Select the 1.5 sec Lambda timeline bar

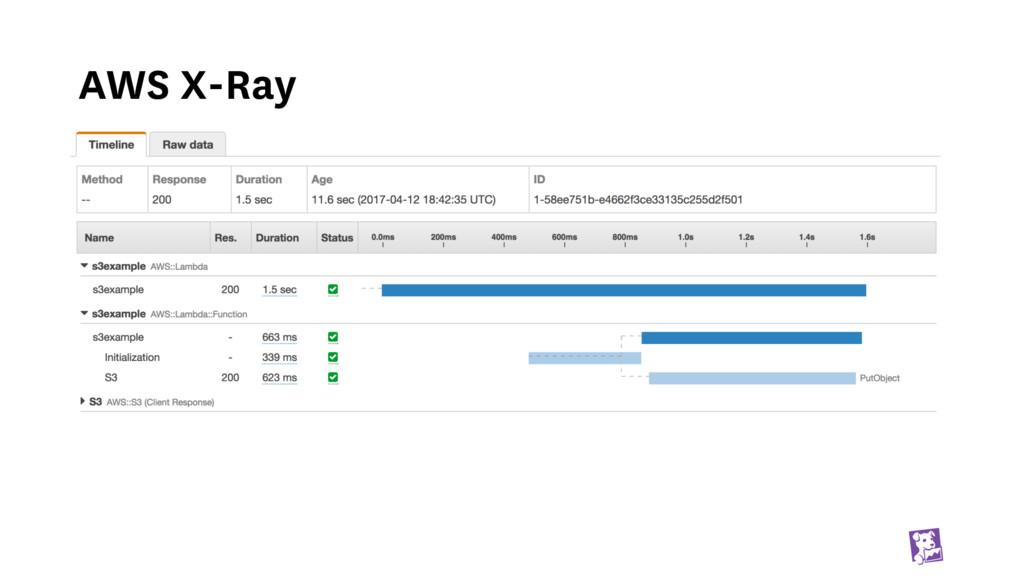[x=624, y=290]
